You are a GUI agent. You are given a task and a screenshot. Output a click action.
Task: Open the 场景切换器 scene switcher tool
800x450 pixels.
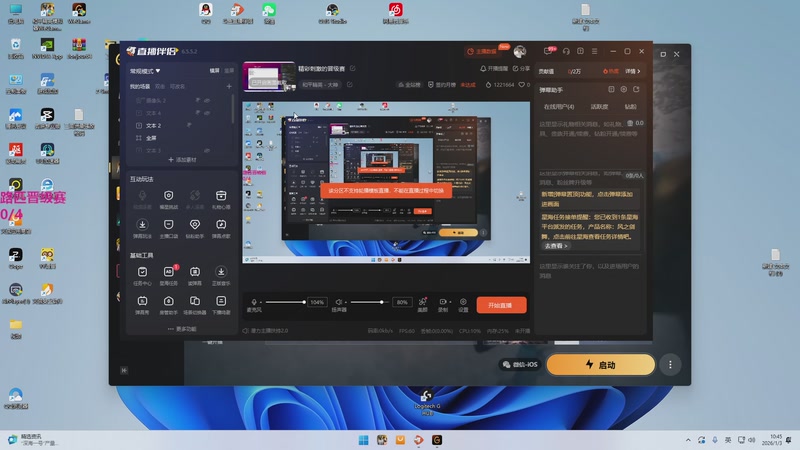pos(195,305)
